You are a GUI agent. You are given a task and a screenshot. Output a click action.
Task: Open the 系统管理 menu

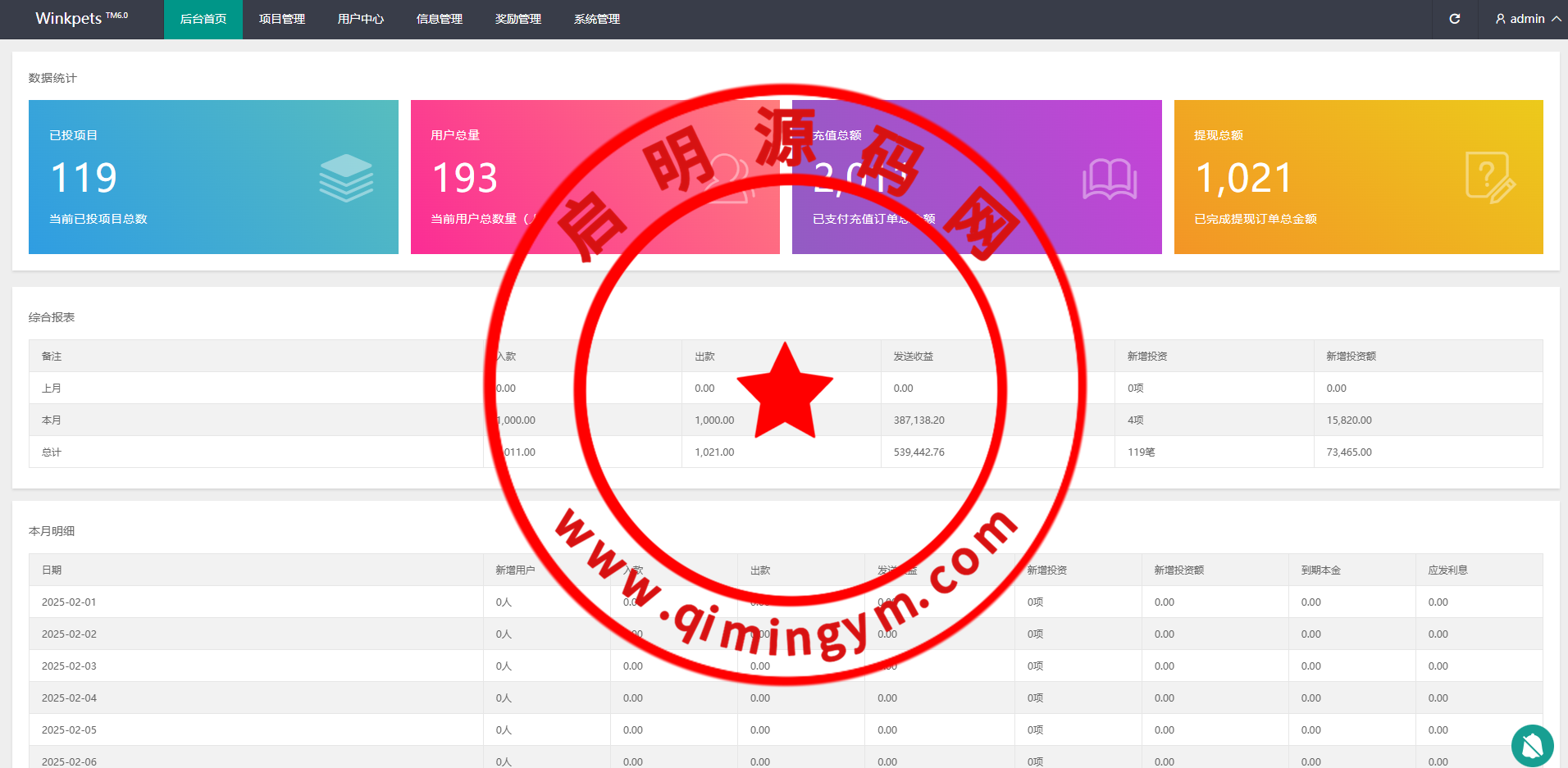coord(597,19)
